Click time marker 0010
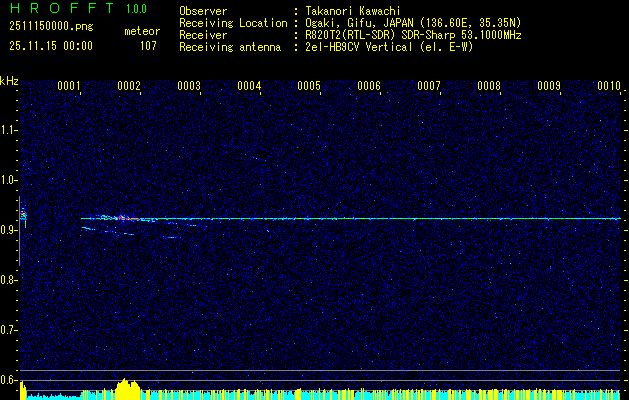Image resolution: width=629 pixels, height=400 pixels. [x=609, y=86]
